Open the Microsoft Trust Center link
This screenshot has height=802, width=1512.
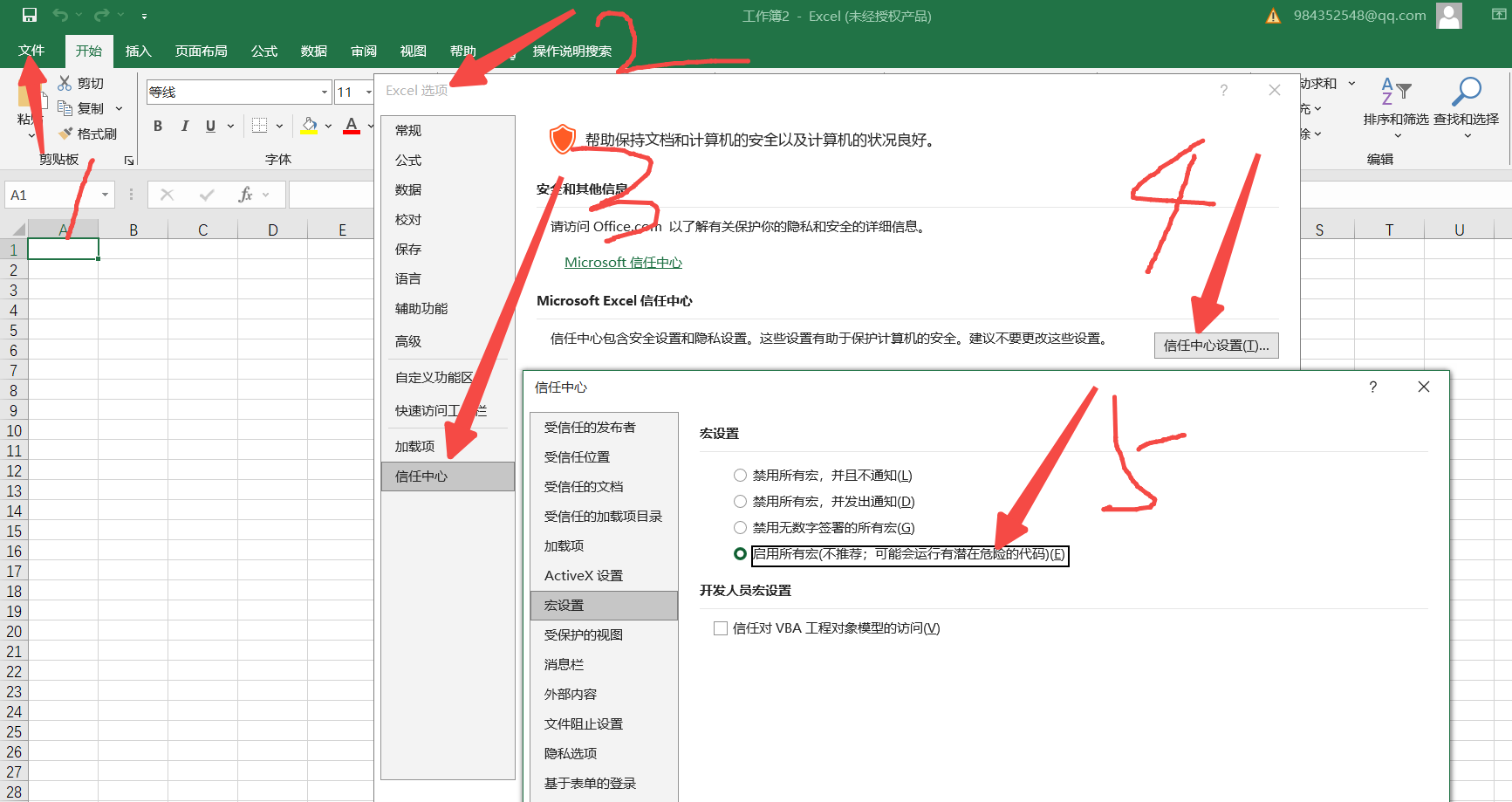coord(623,263)
